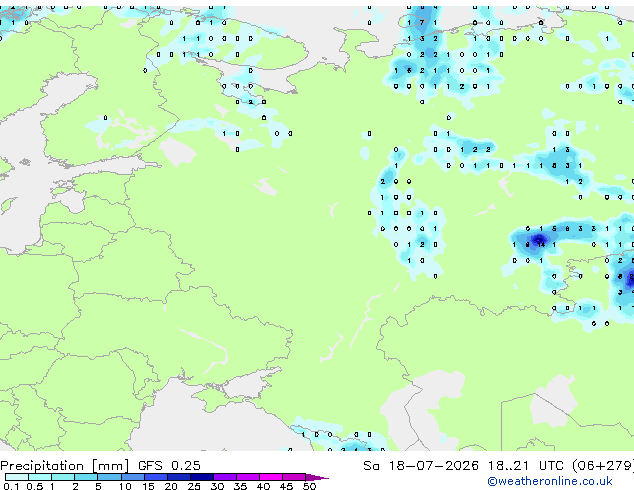Open the weatheronline.co.uk copyright link
This screenshot has width=634, height=490.
point(549,481)
